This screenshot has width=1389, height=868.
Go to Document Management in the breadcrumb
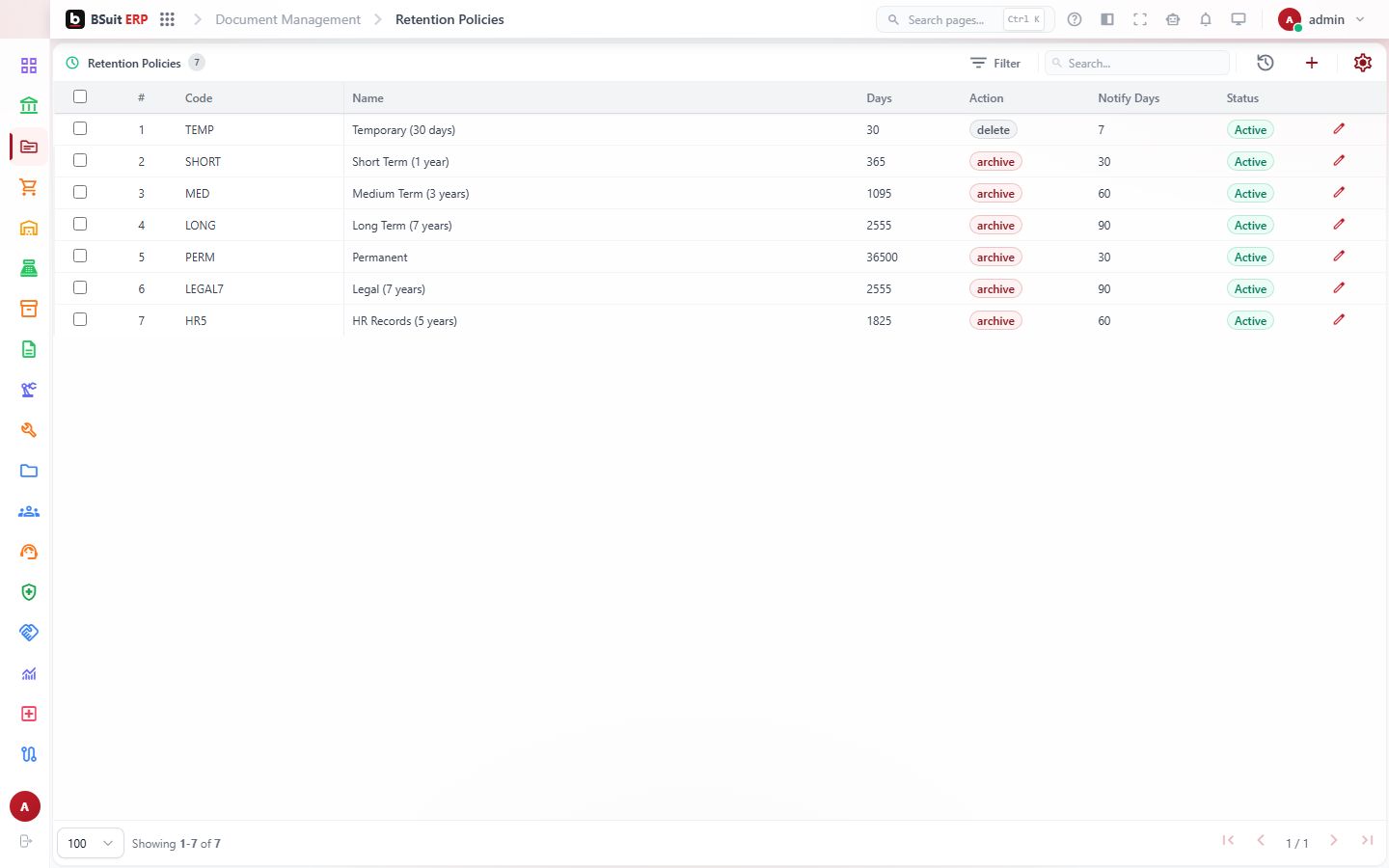coord(287,19)
